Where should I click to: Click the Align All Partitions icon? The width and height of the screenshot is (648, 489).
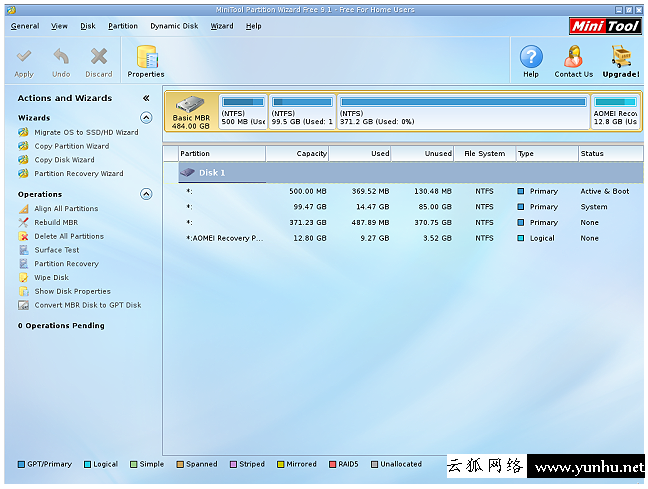(x=24, y=209)
